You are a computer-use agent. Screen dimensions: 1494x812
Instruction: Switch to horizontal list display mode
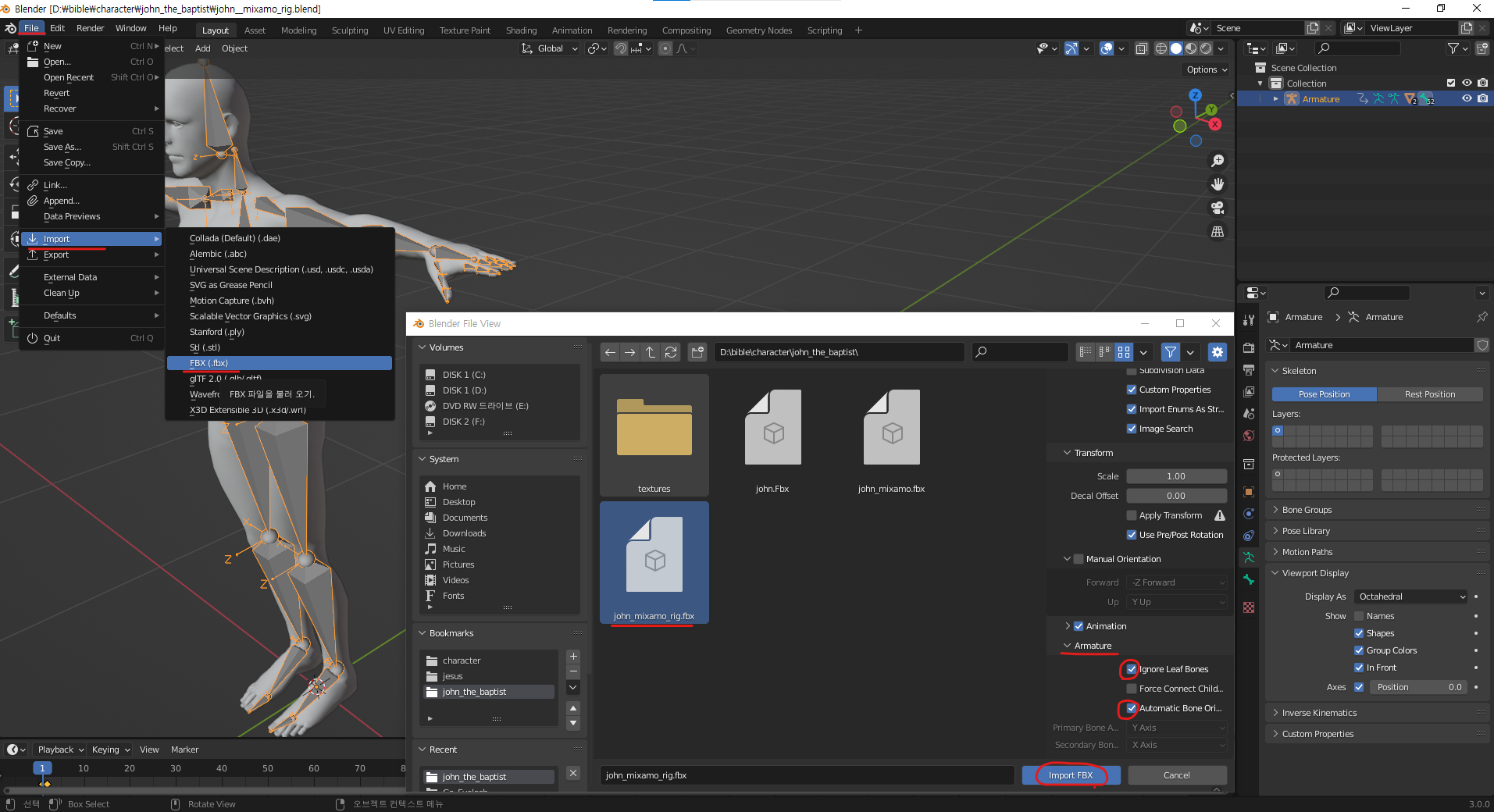point(1104,352)
